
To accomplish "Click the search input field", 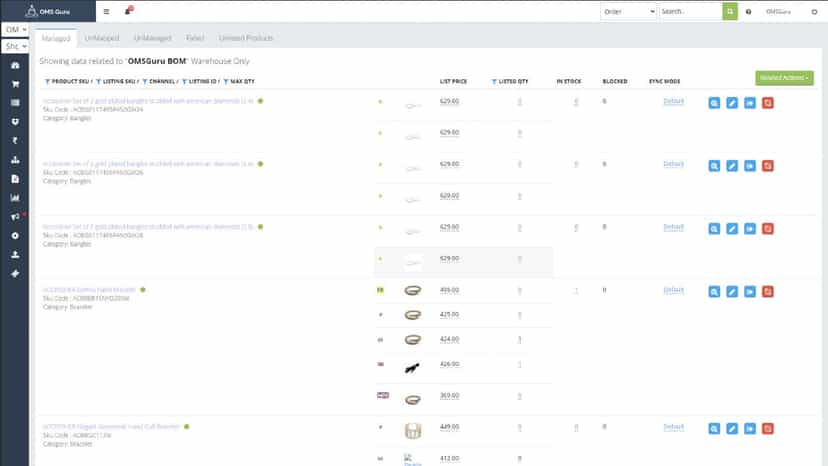I will [691, 12].
